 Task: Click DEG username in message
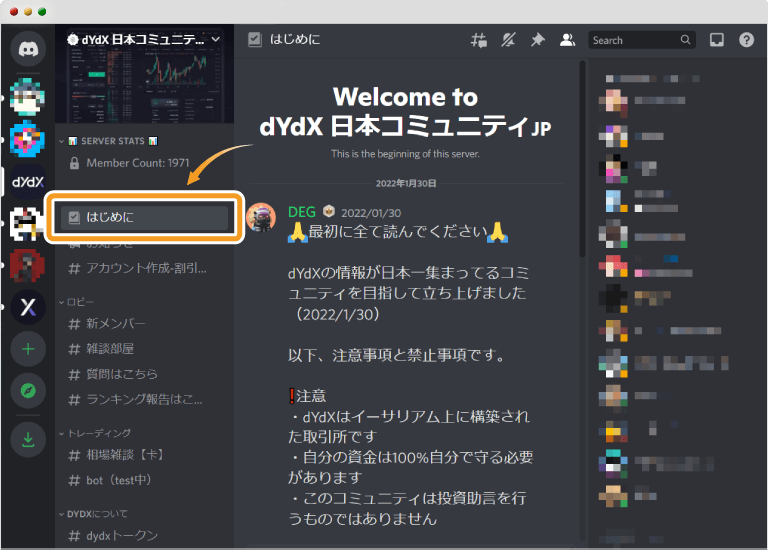coord(302,212)
